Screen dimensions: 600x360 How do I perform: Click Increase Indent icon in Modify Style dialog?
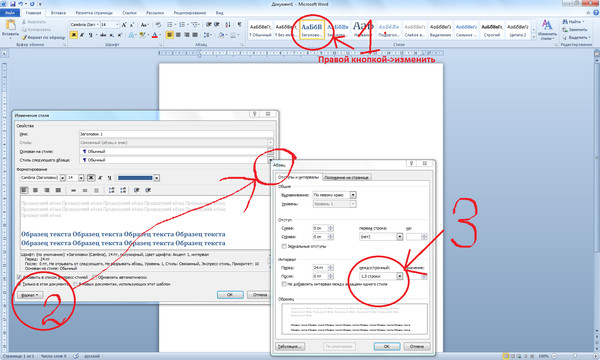[148, 190]
